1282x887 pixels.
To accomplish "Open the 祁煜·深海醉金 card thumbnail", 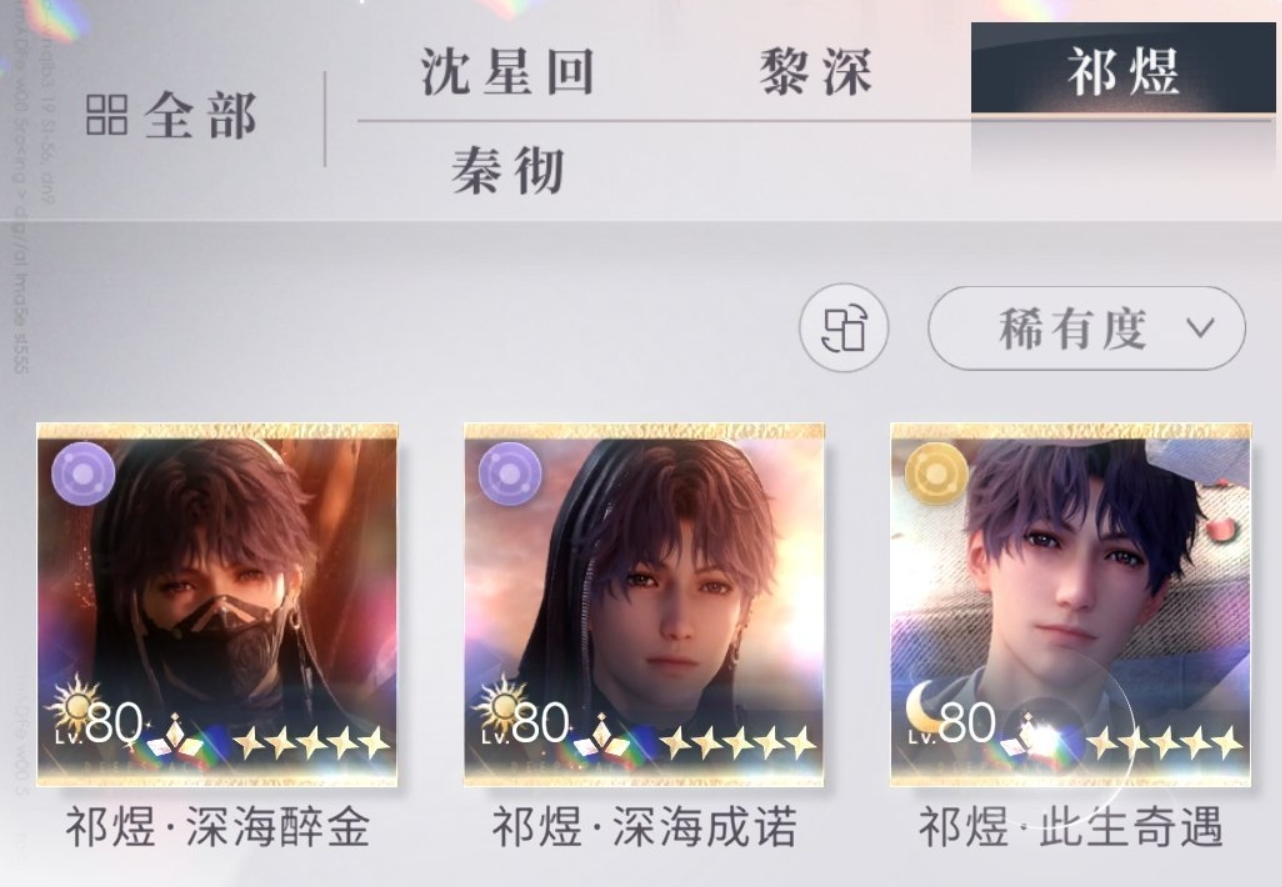I will [217, 605].
